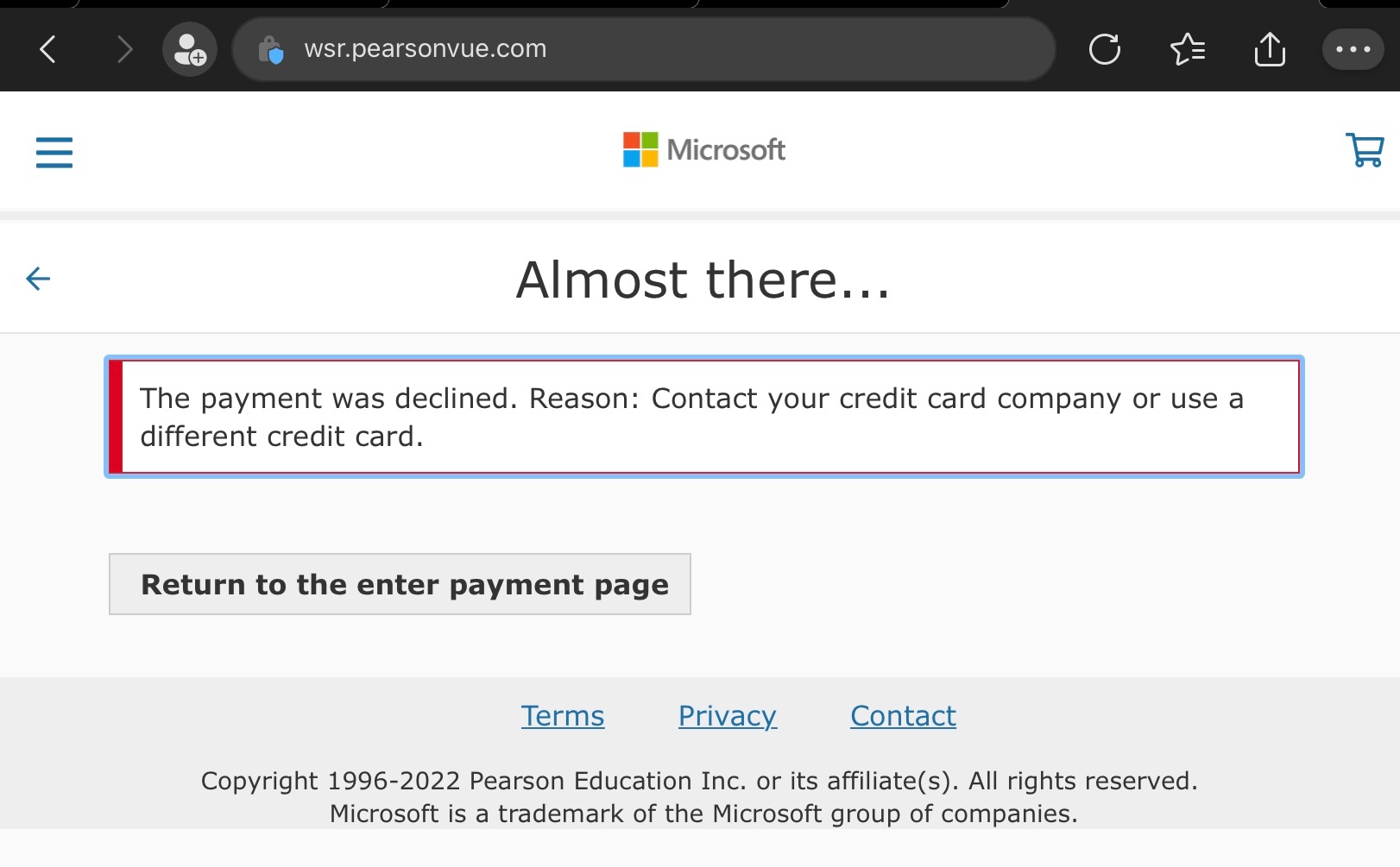Click the site security shield icon
Image resolution: width=1400 pixels, height=867 pixels.
pos(271,50)
